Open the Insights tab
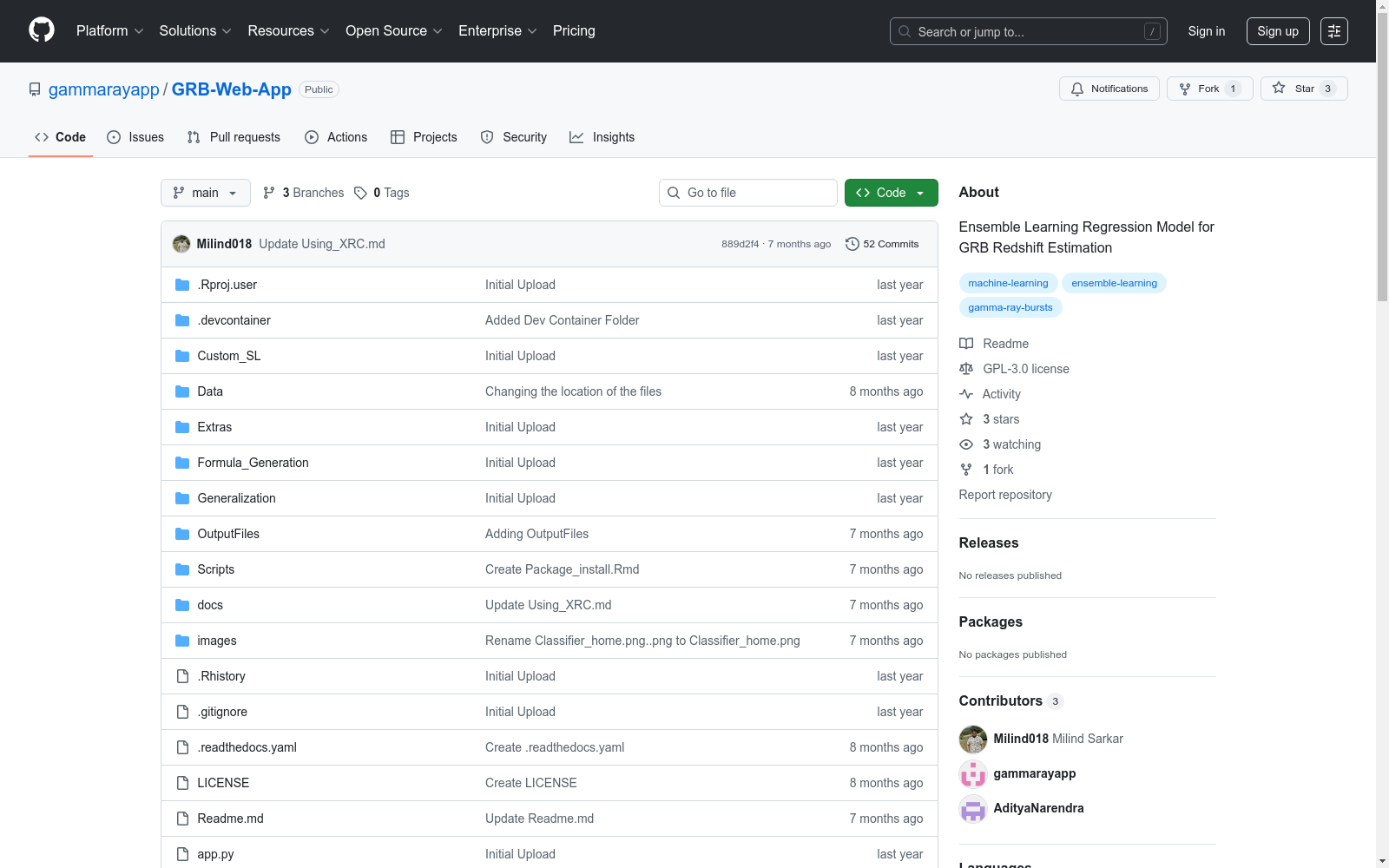 [602, 137]
